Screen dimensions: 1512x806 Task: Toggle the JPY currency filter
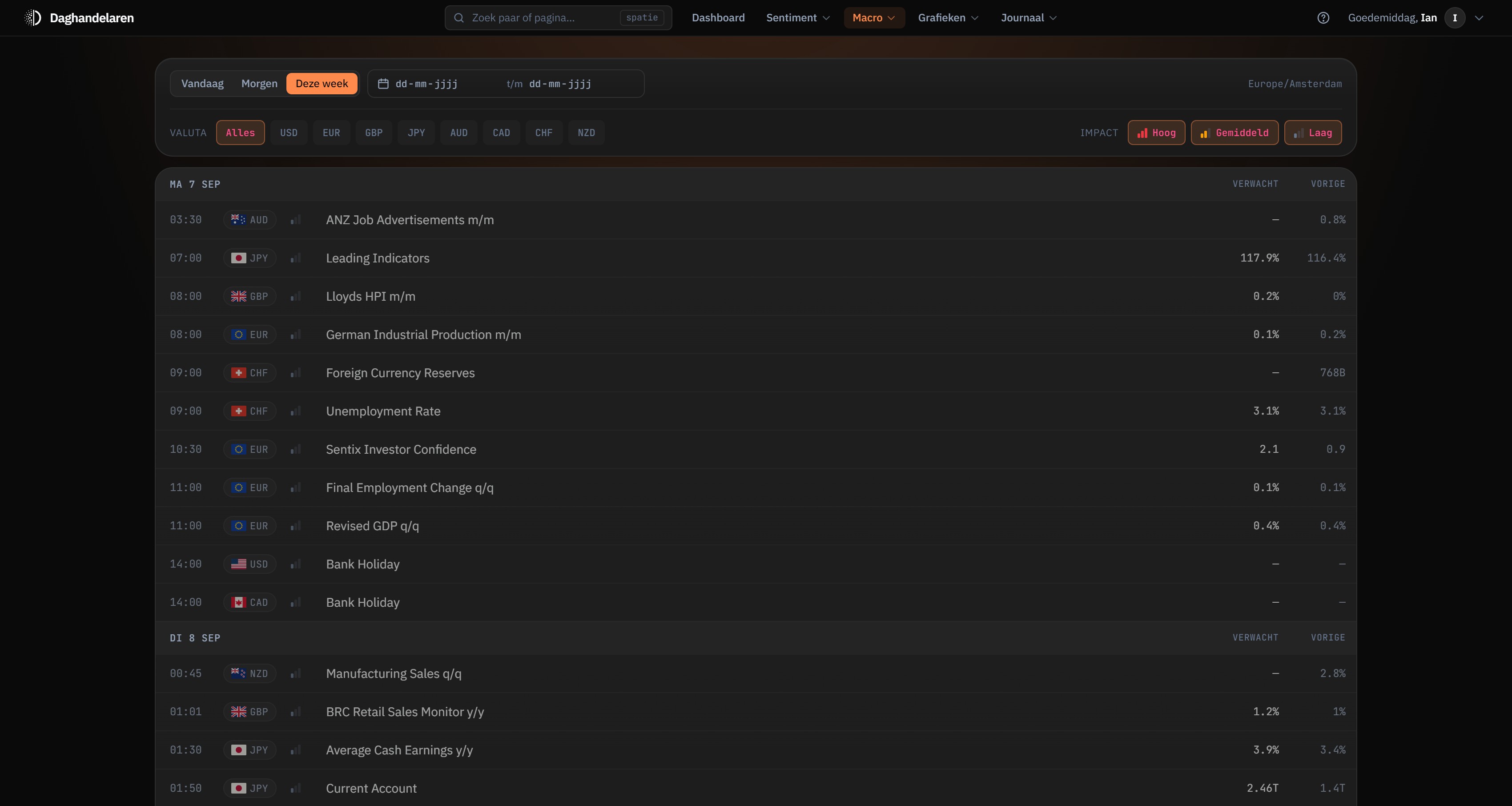416,133
